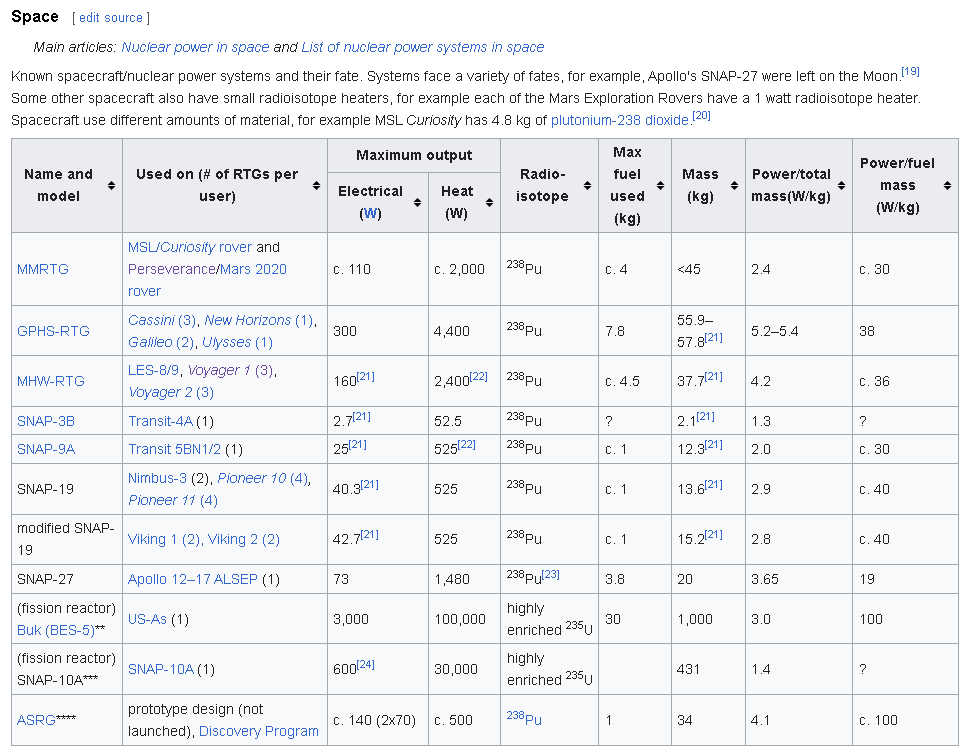Follow citation 21 in GPHS-RTG mass cell
This screenshot has height=754, width=974.
[713, 338]
